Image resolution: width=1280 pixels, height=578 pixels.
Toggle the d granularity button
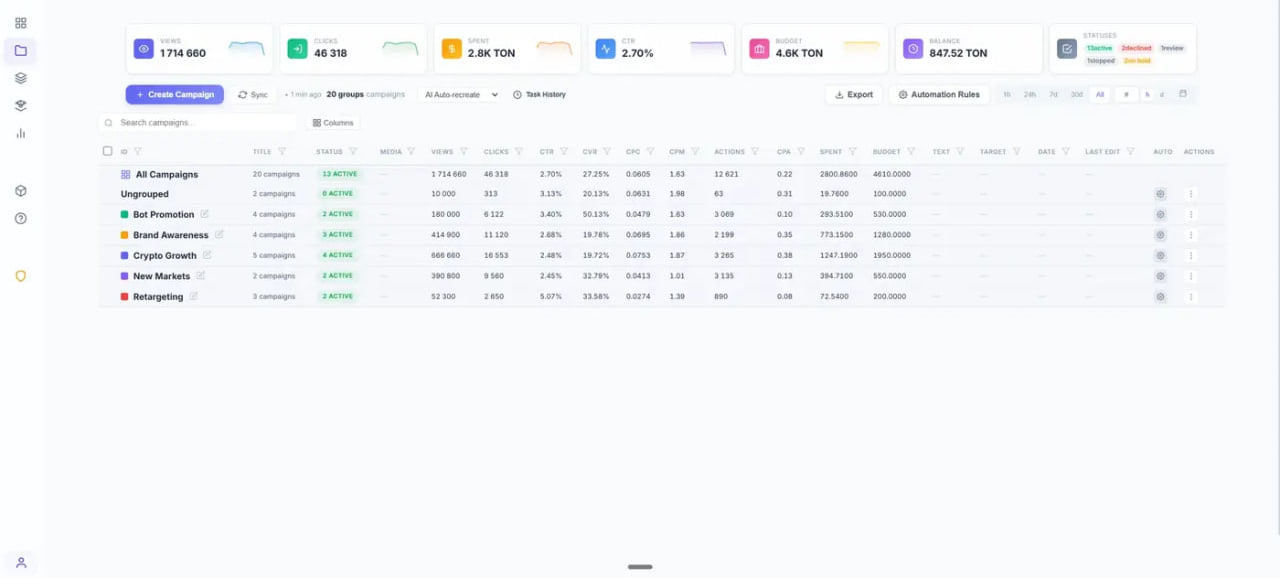click(1161, 94)
